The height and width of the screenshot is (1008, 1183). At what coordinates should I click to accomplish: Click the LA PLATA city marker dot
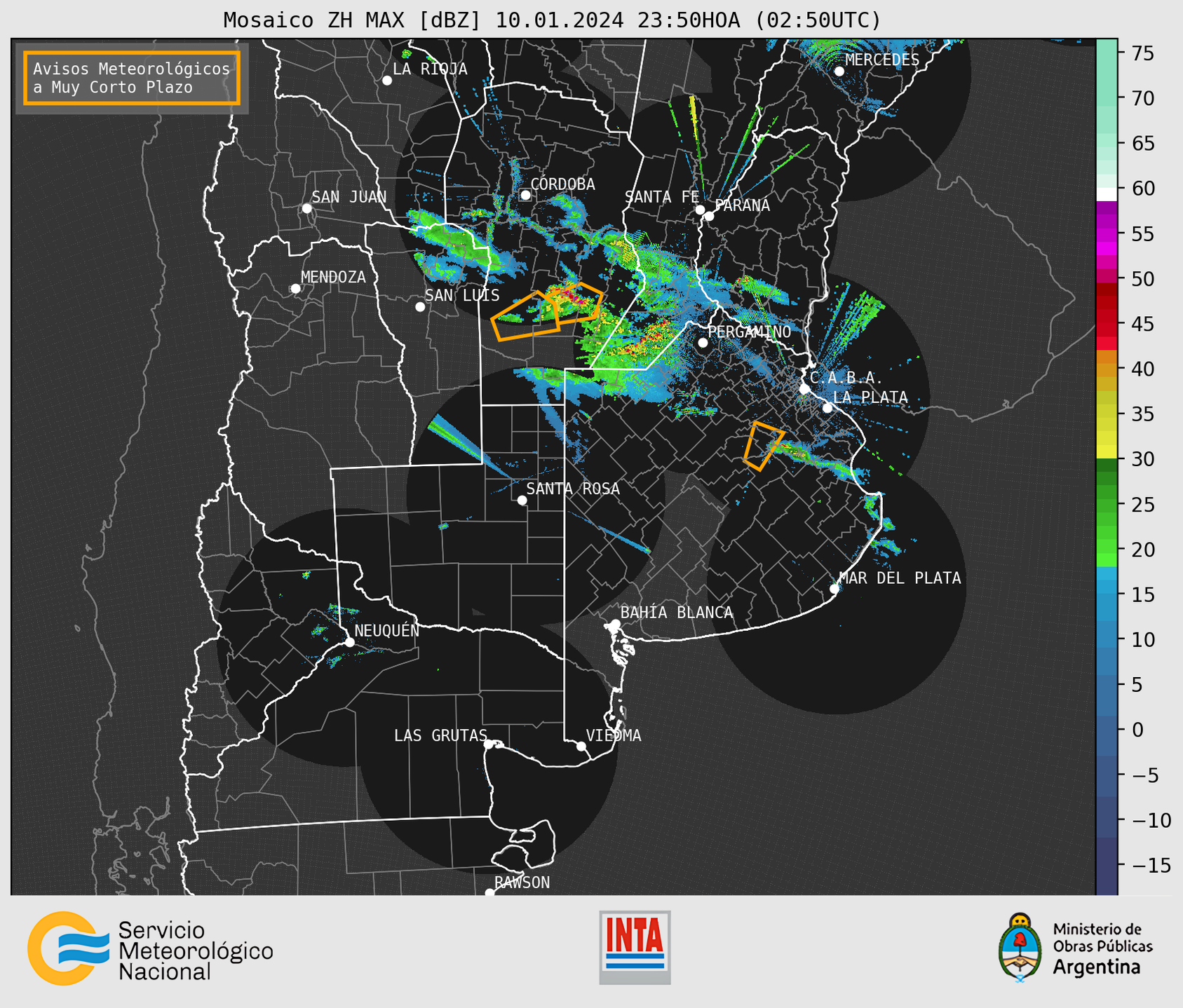pos(827,408)
